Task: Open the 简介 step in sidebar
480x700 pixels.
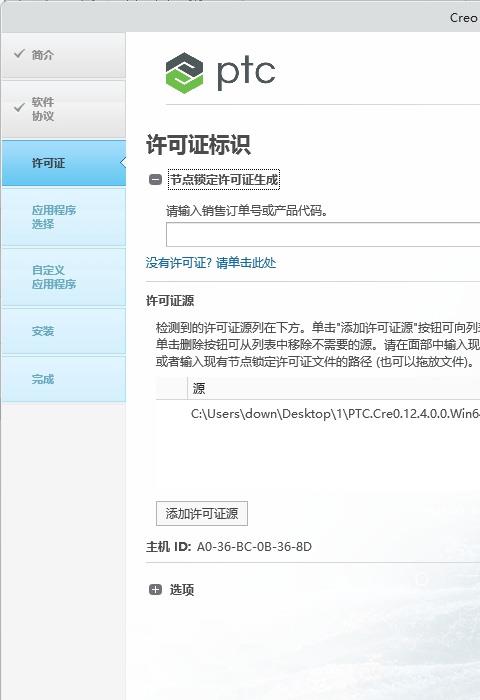Action: click(x=63, y=55)
